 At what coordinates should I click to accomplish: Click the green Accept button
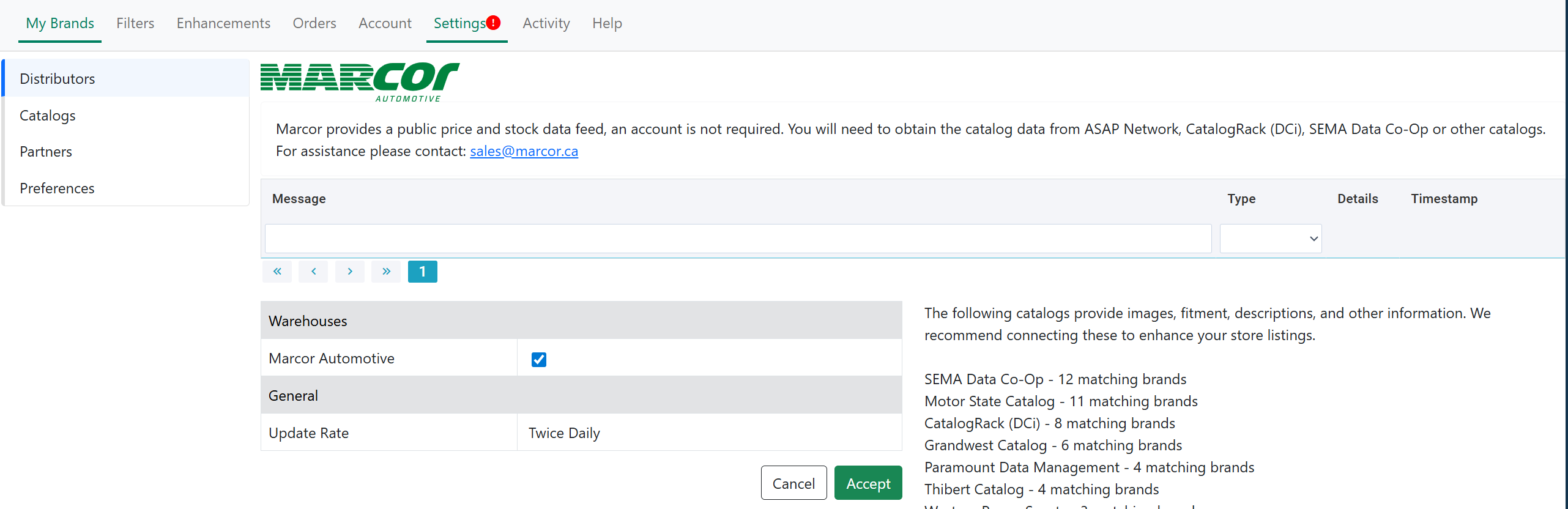(868, 483)
